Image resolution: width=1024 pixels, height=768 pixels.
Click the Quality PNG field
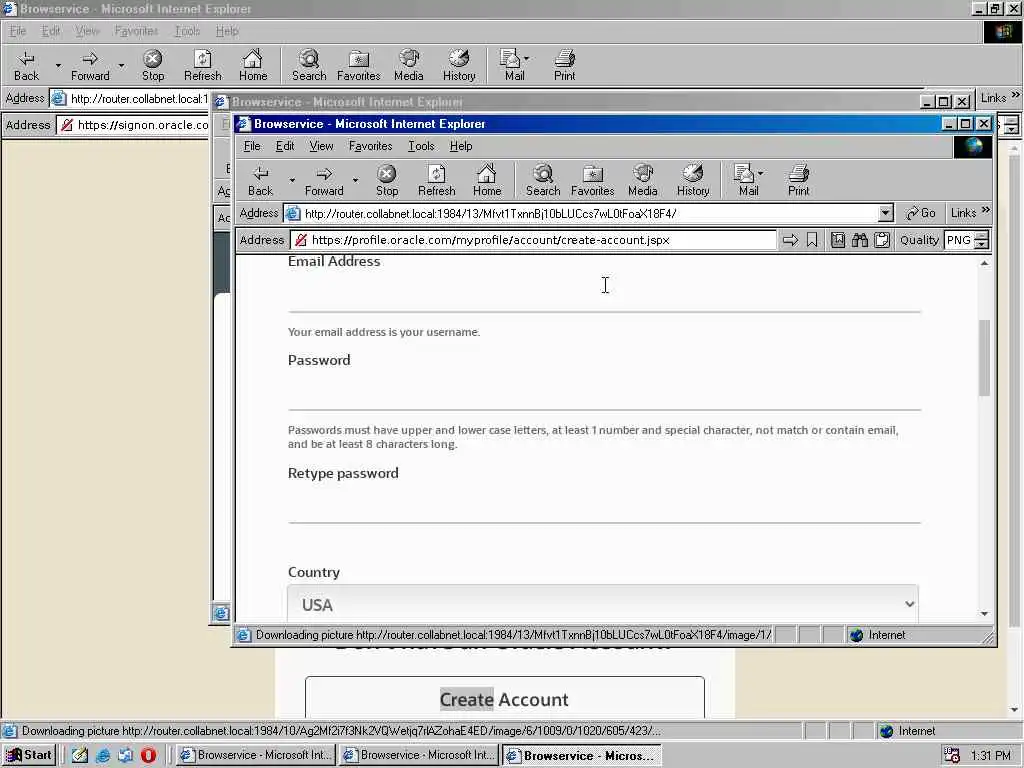(x=960, y=240)
